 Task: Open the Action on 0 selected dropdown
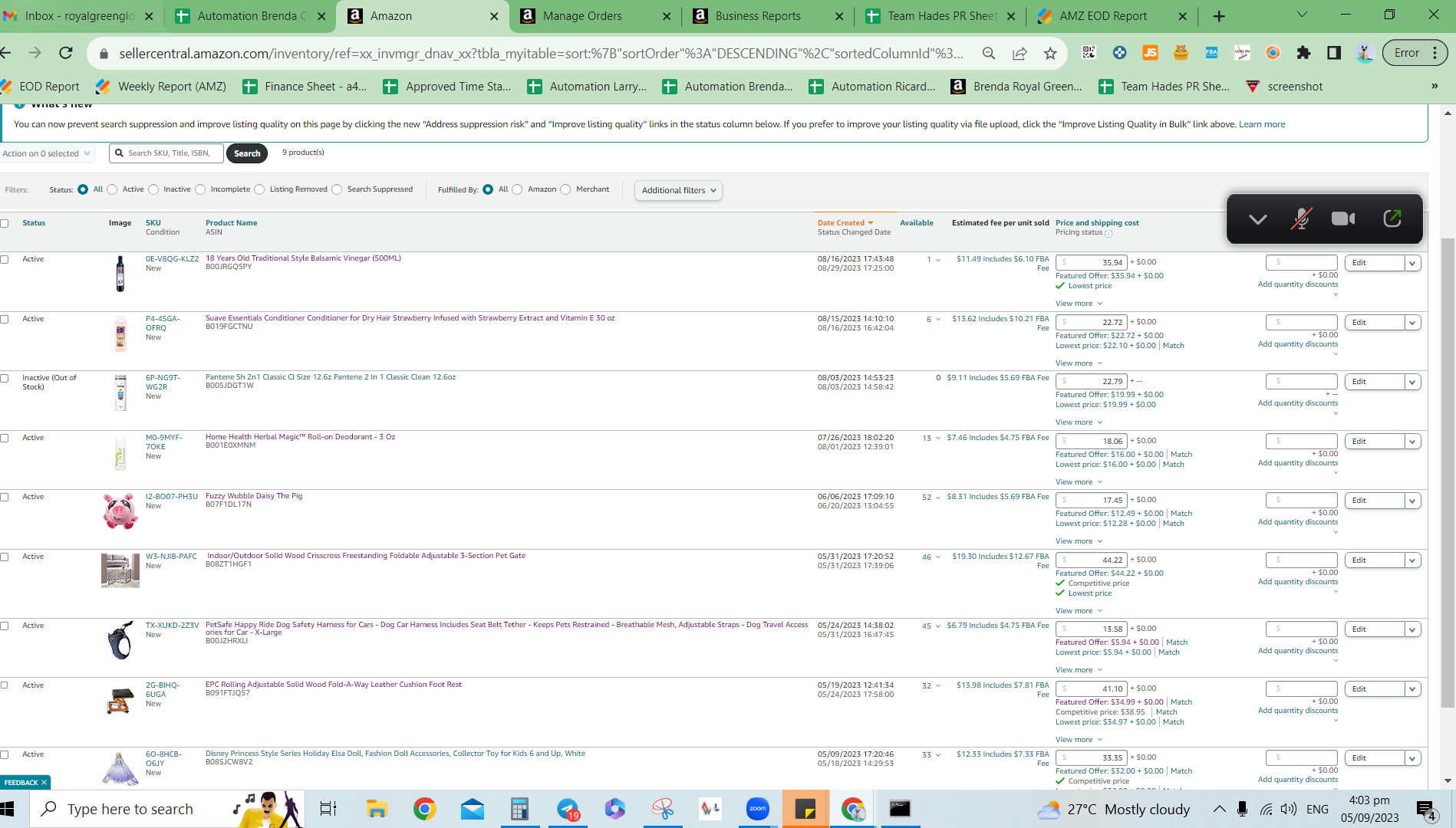pyautogui.click(x=47, y=153)
